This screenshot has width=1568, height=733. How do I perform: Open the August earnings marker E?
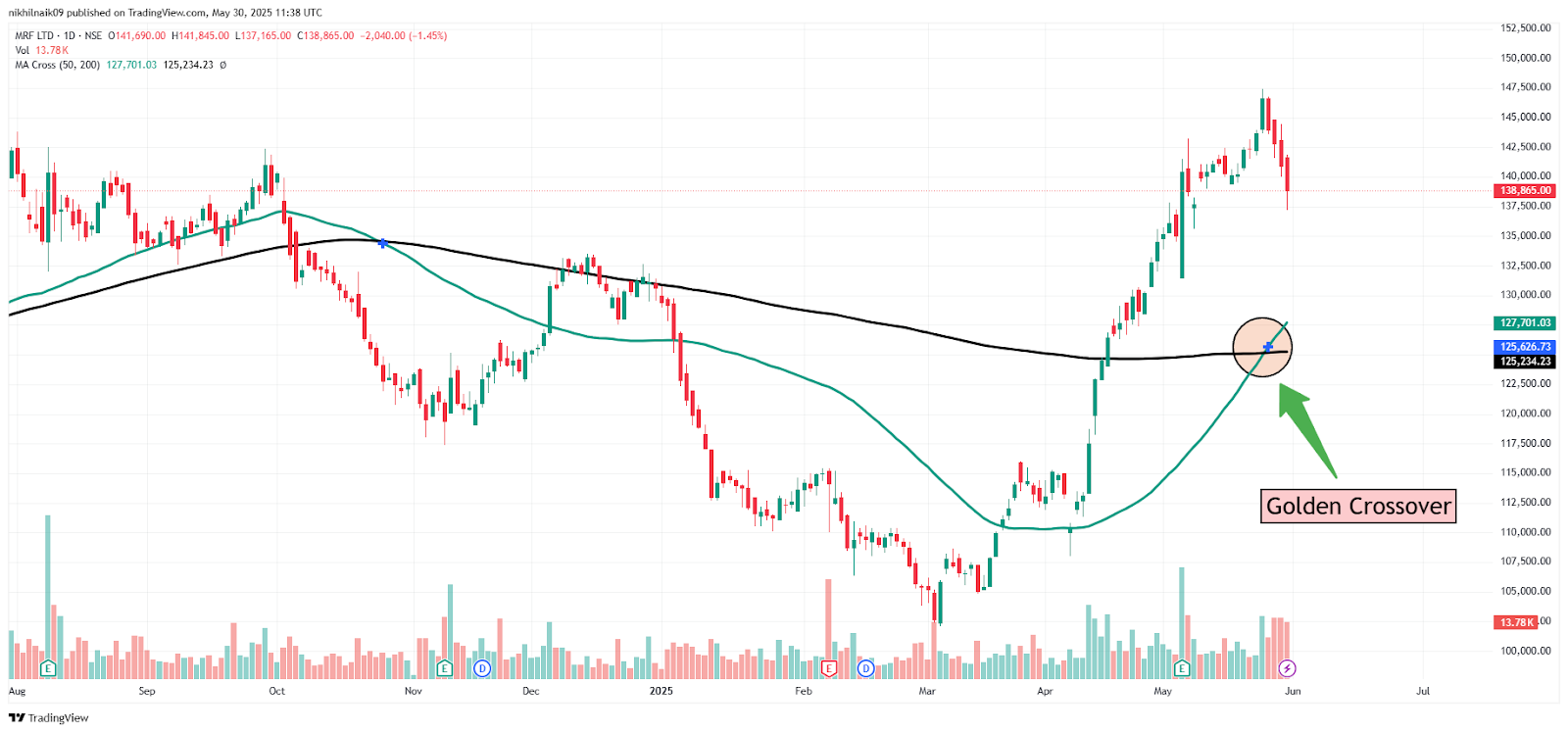pos(48,668)
